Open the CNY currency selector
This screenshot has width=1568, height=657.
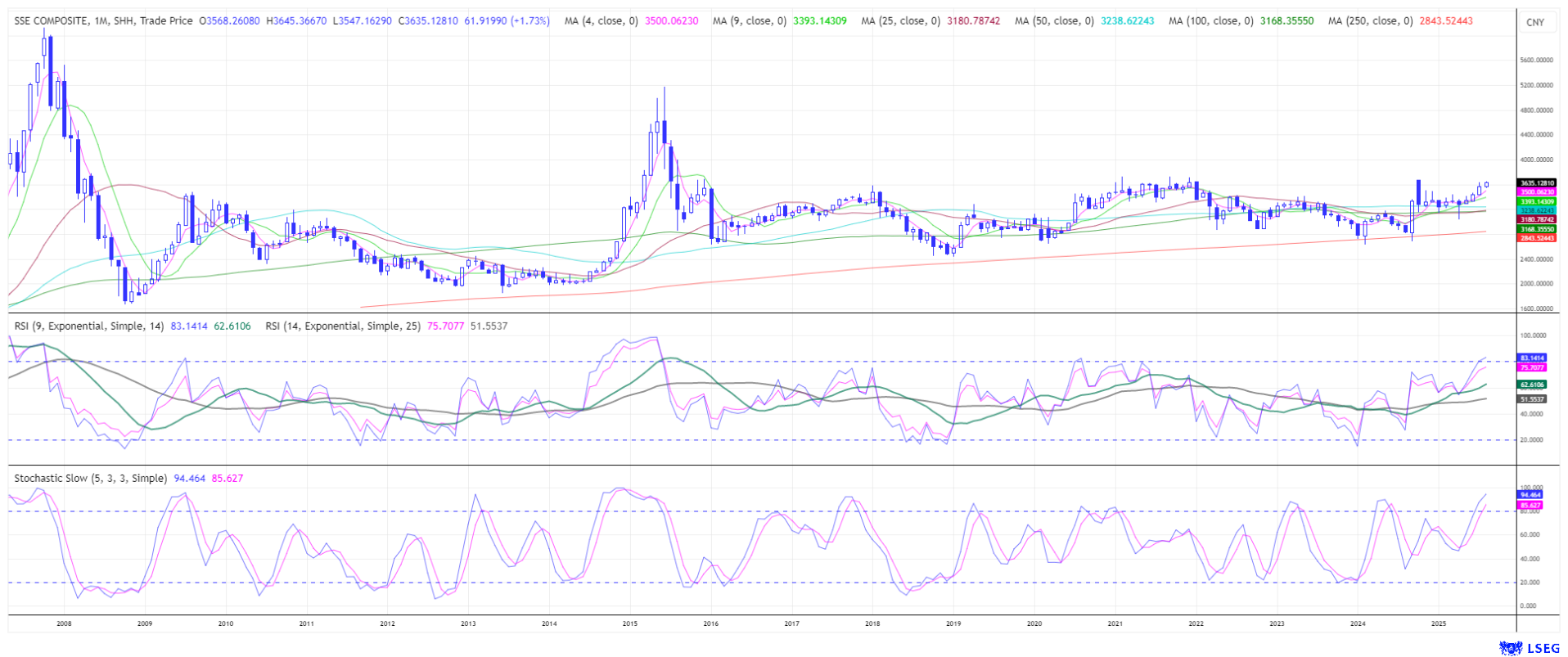pos(1534,22)
